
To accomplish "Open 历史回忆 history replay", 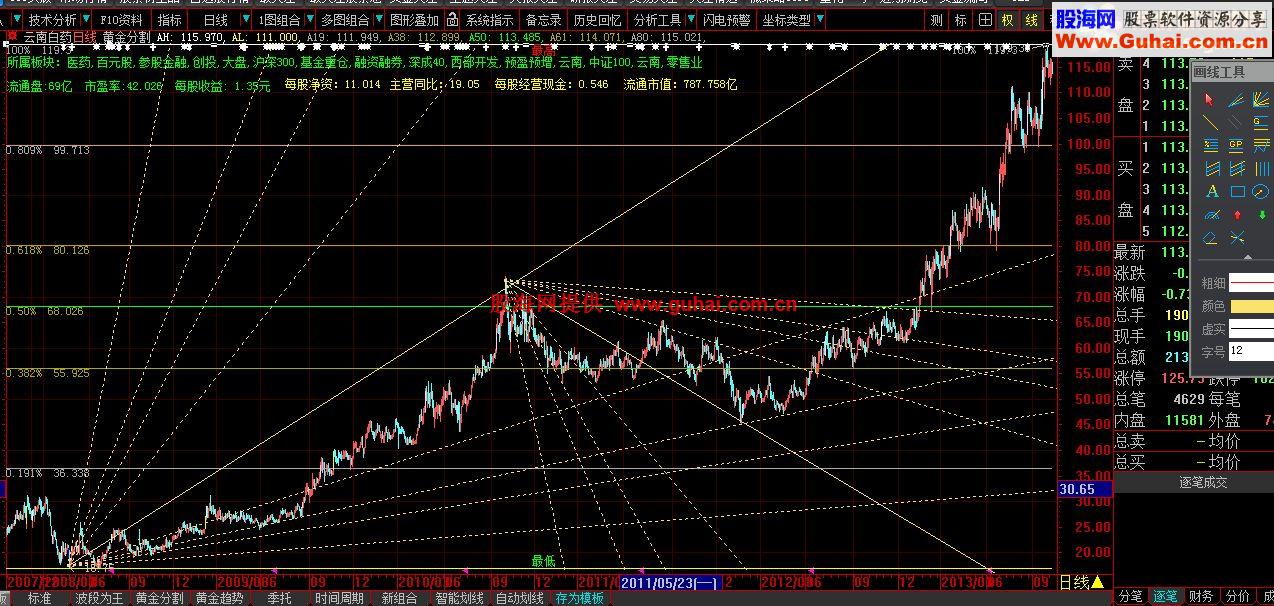I will click(596, 19).
